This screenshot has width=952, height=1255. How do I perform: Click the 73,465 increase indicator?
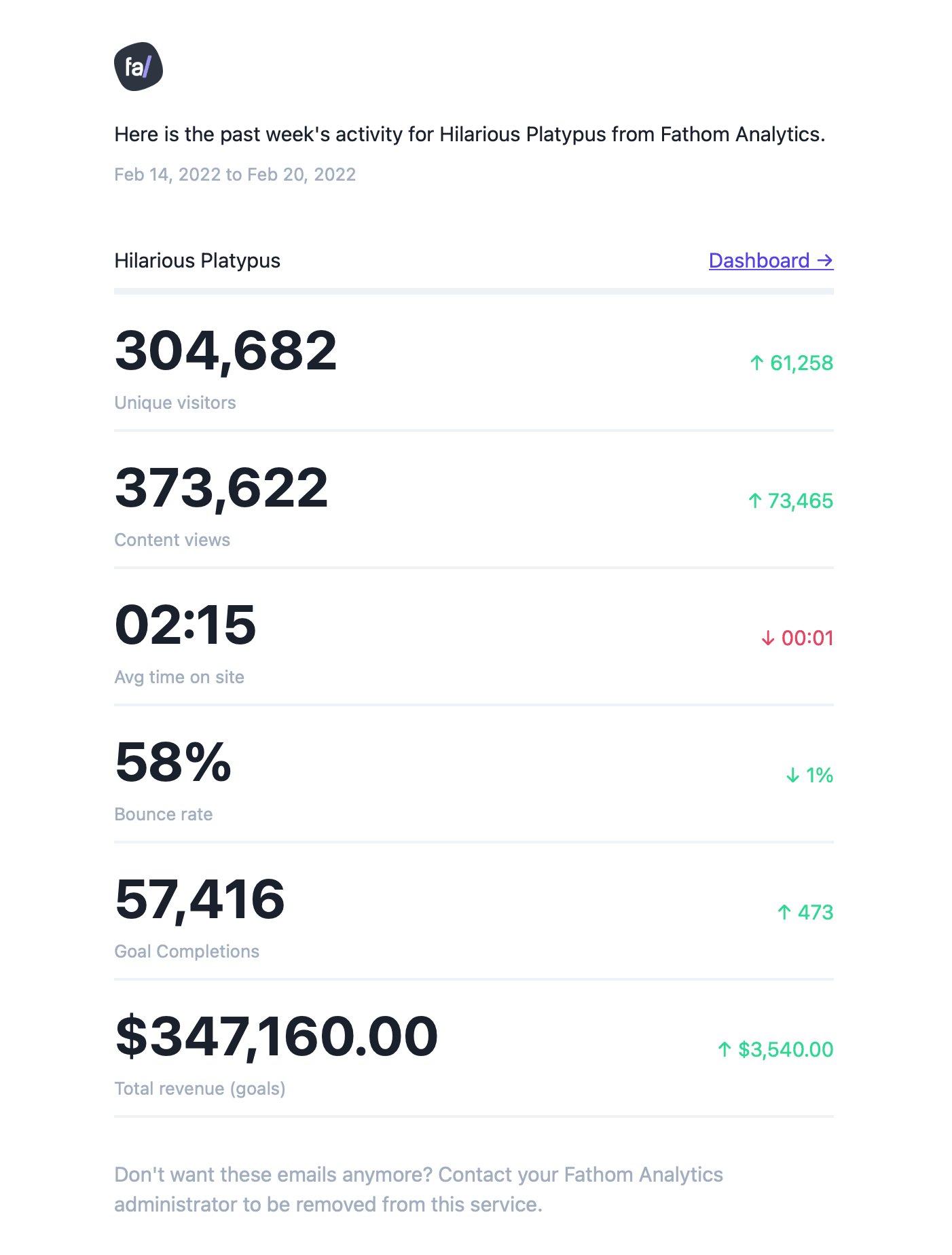point(790,501)
